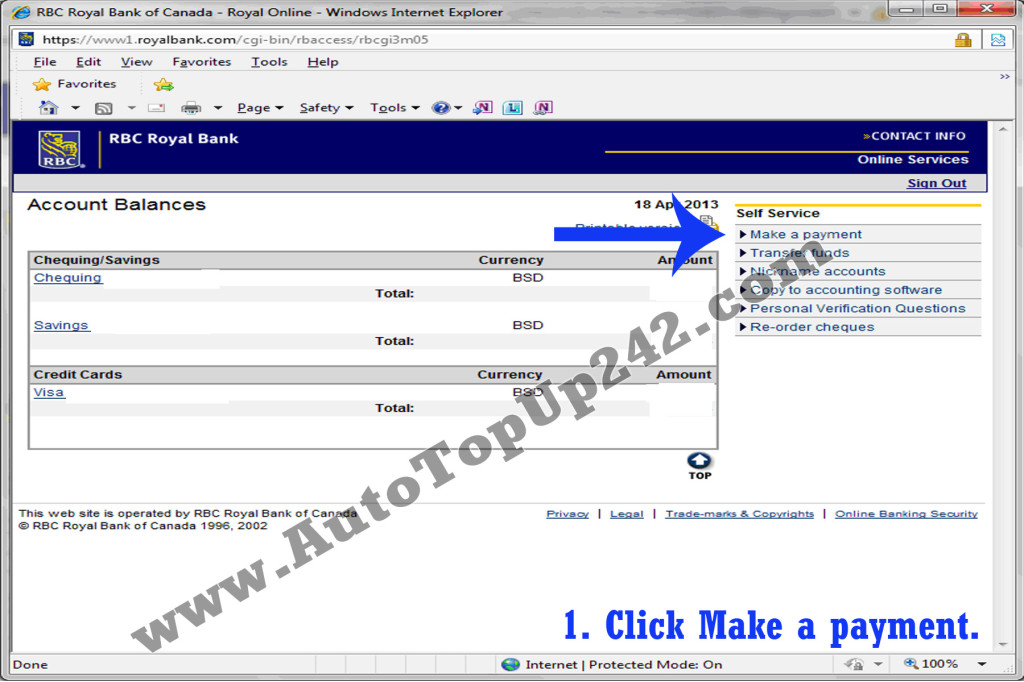The image size is (1024, 682).
Task: Click the RBC lion shield logo
Action: tap(61, 149)
